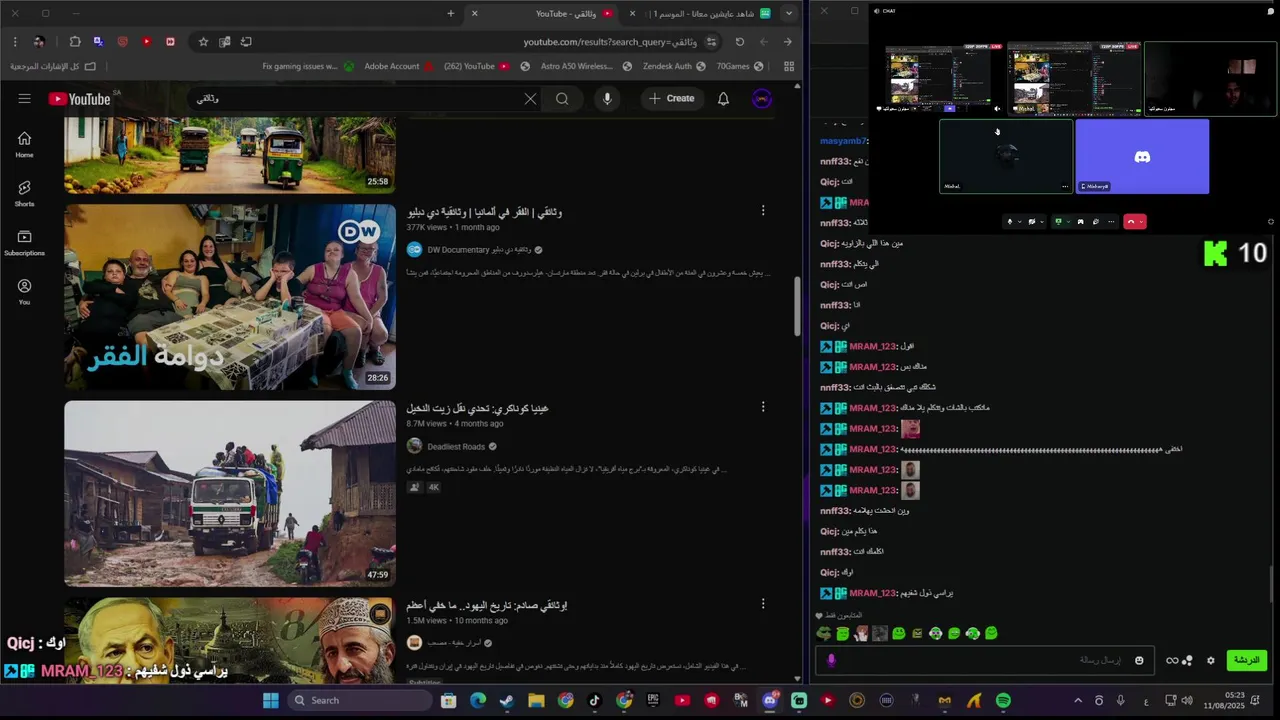Open Discord call more options dots

click(1111, 221)
